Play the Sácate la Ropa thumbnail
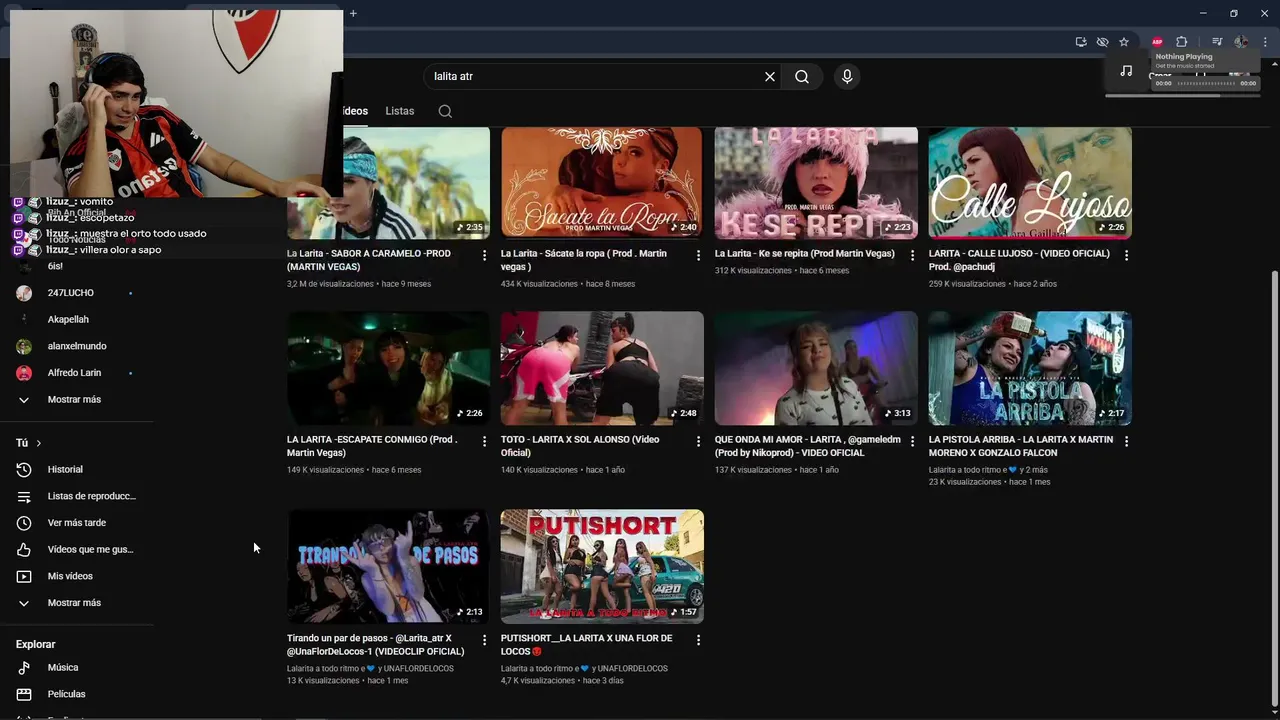 pyautogui.click(x=602, y=183)
